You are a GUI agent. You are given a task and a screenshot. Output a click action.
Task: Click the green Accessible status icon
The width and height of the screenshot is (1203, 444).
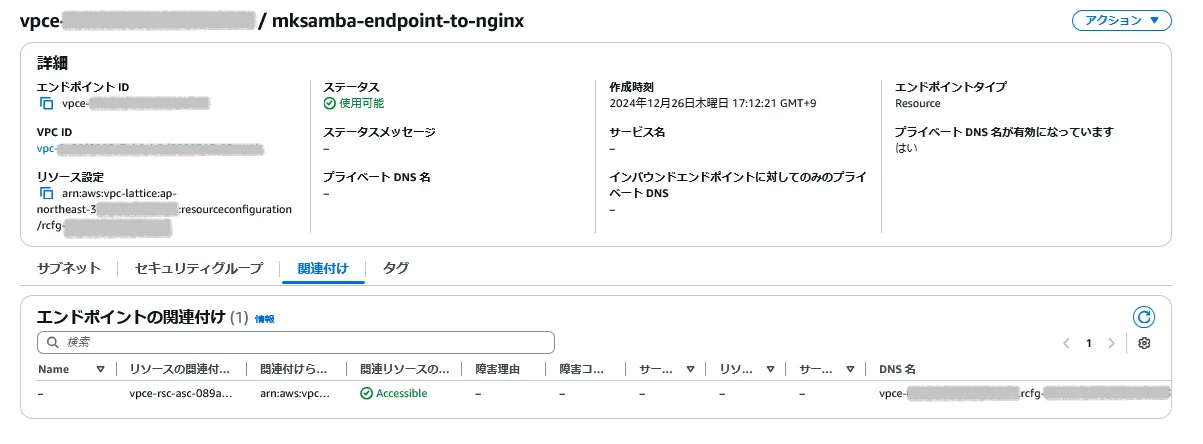point(367,394)
